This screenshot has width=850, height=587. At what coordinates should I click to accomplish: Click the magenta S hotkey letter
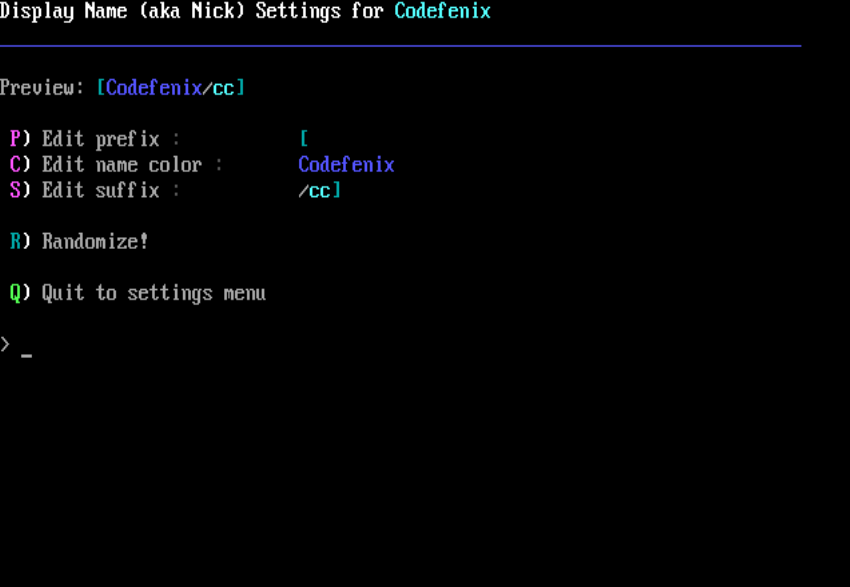click(14, 190)
